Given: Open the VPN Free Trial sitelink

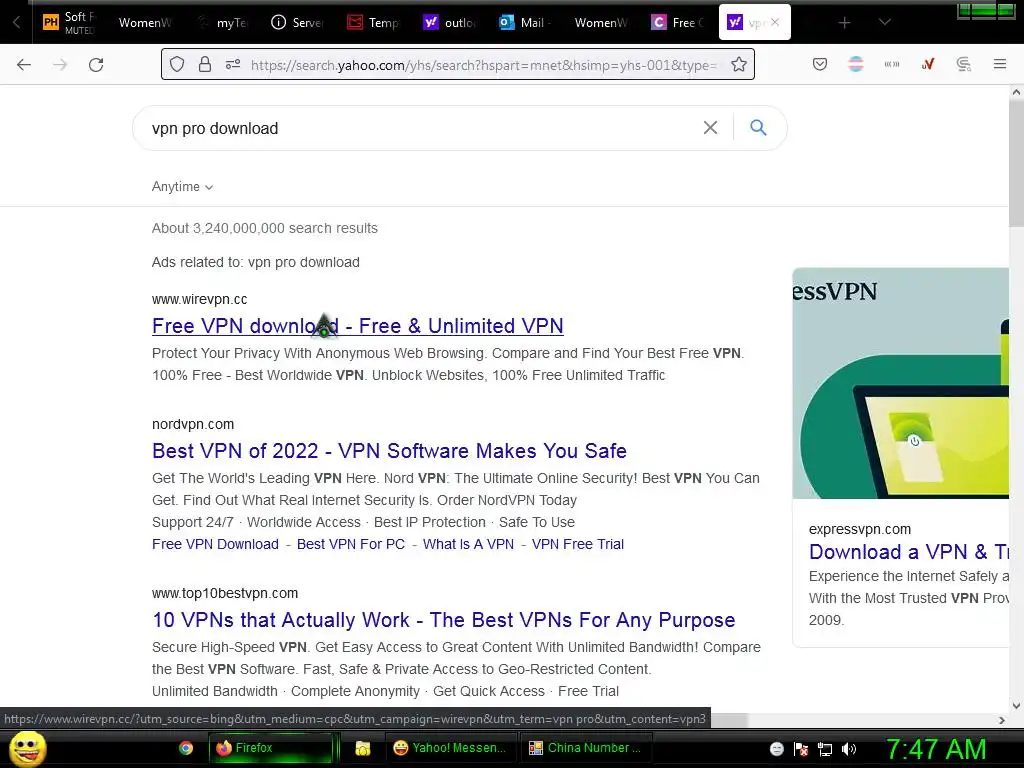Looking at the screenshot, I should point(577,544).
